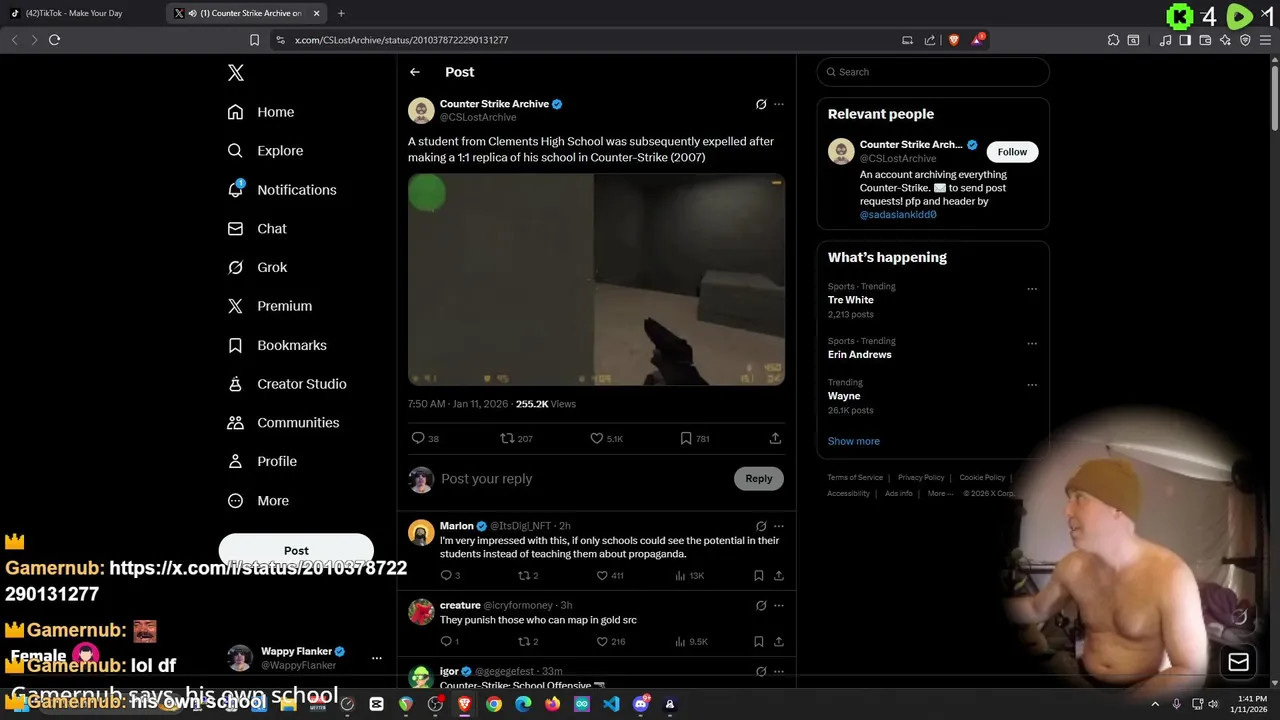Viewport: 1280px width, 720px height.
Task: Click the X Search box
Action: point(933,72)
